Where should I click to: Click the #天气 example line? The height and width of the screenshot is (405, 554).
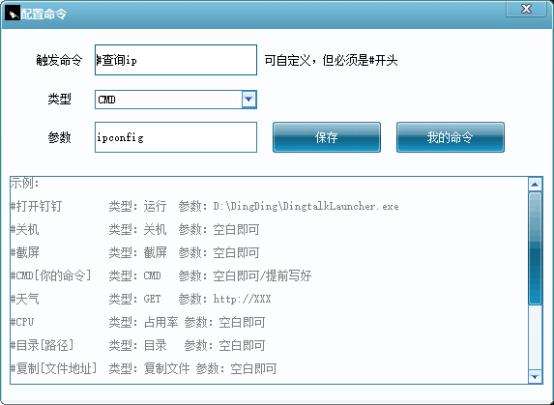click(x=141, y=299)
